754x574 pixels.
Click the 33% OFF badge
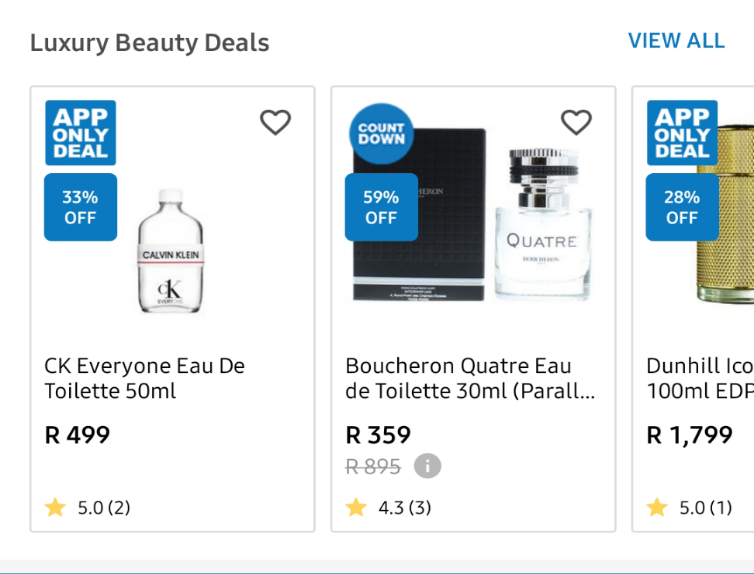point(80,207)
